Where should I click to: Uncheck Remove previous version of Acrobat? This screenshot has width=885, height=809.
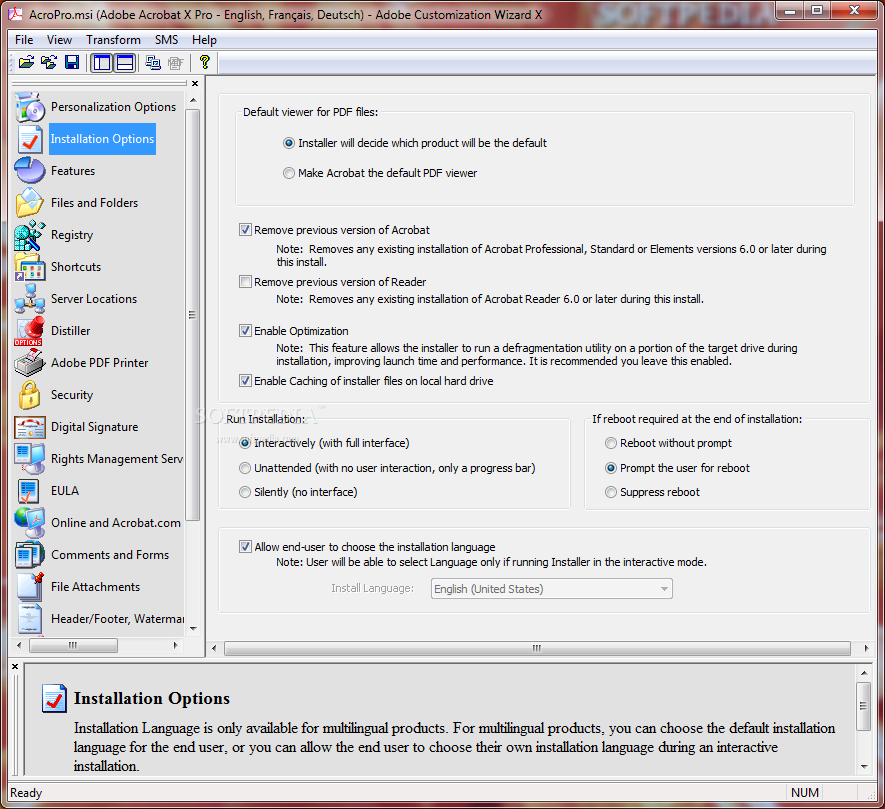[x=245, y=230]
